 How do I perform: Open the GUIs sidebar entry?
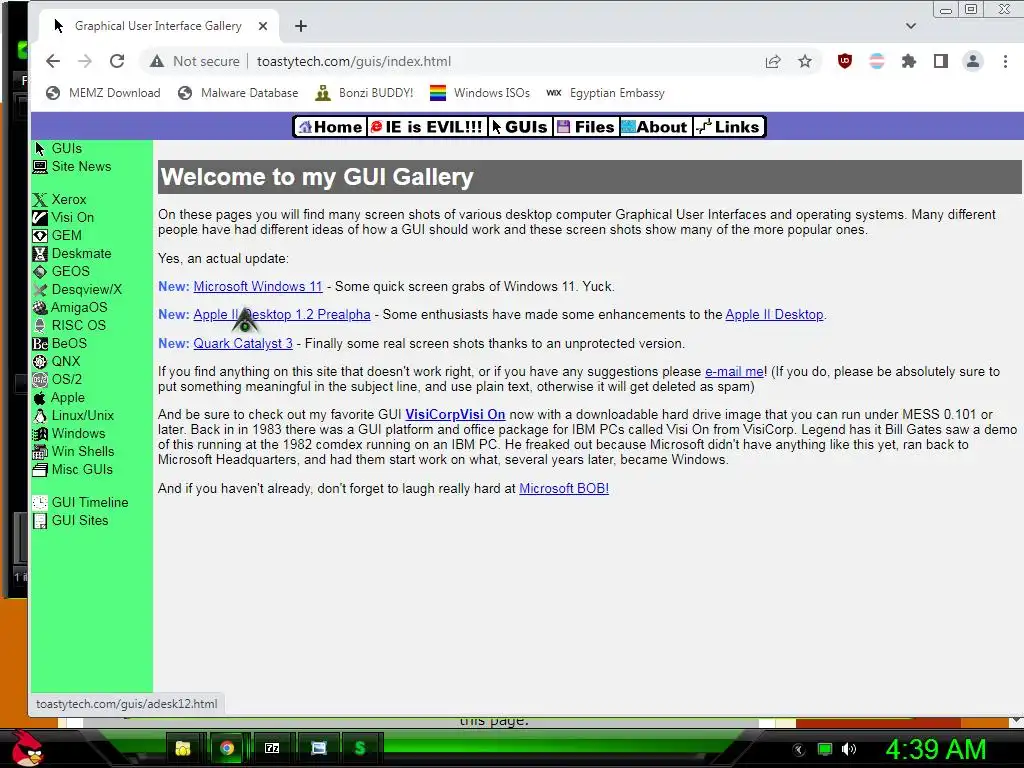tap(57, 148)
